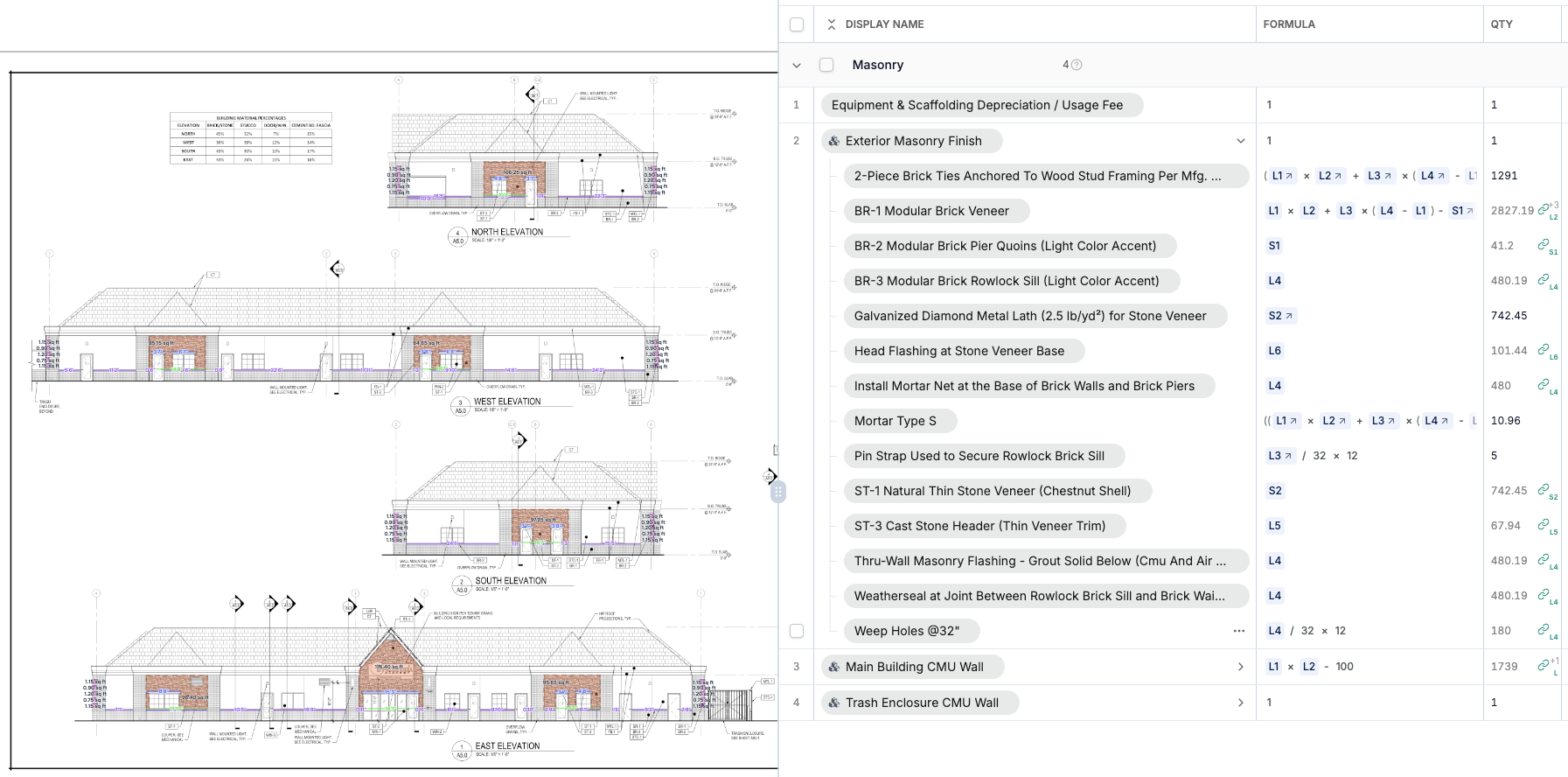Click the L6 formula chip in Head Flashing row

[x=1275, y=351]
